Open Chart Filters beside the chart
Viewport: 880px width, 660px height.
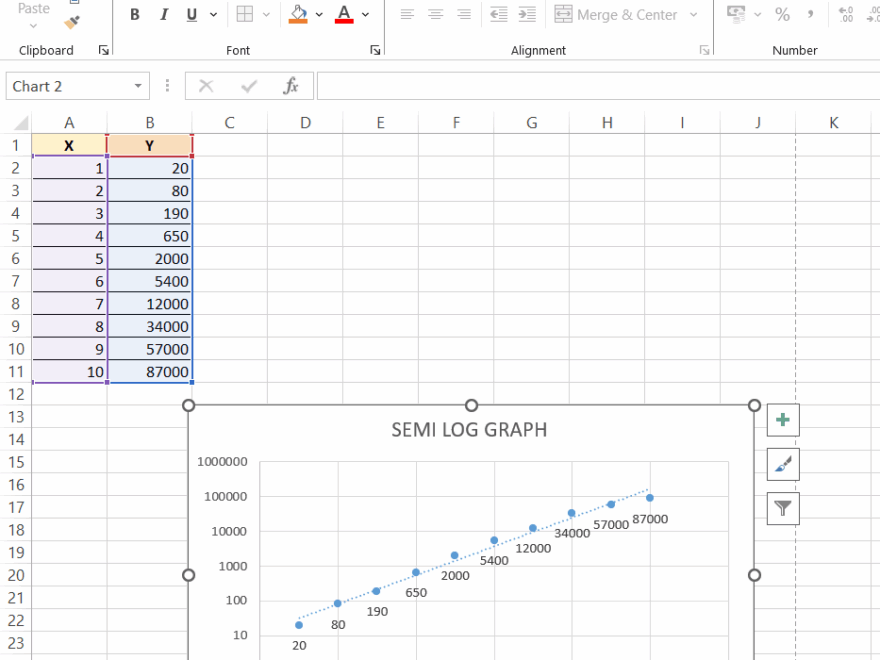pyautogui.click(x=782, y=509)
